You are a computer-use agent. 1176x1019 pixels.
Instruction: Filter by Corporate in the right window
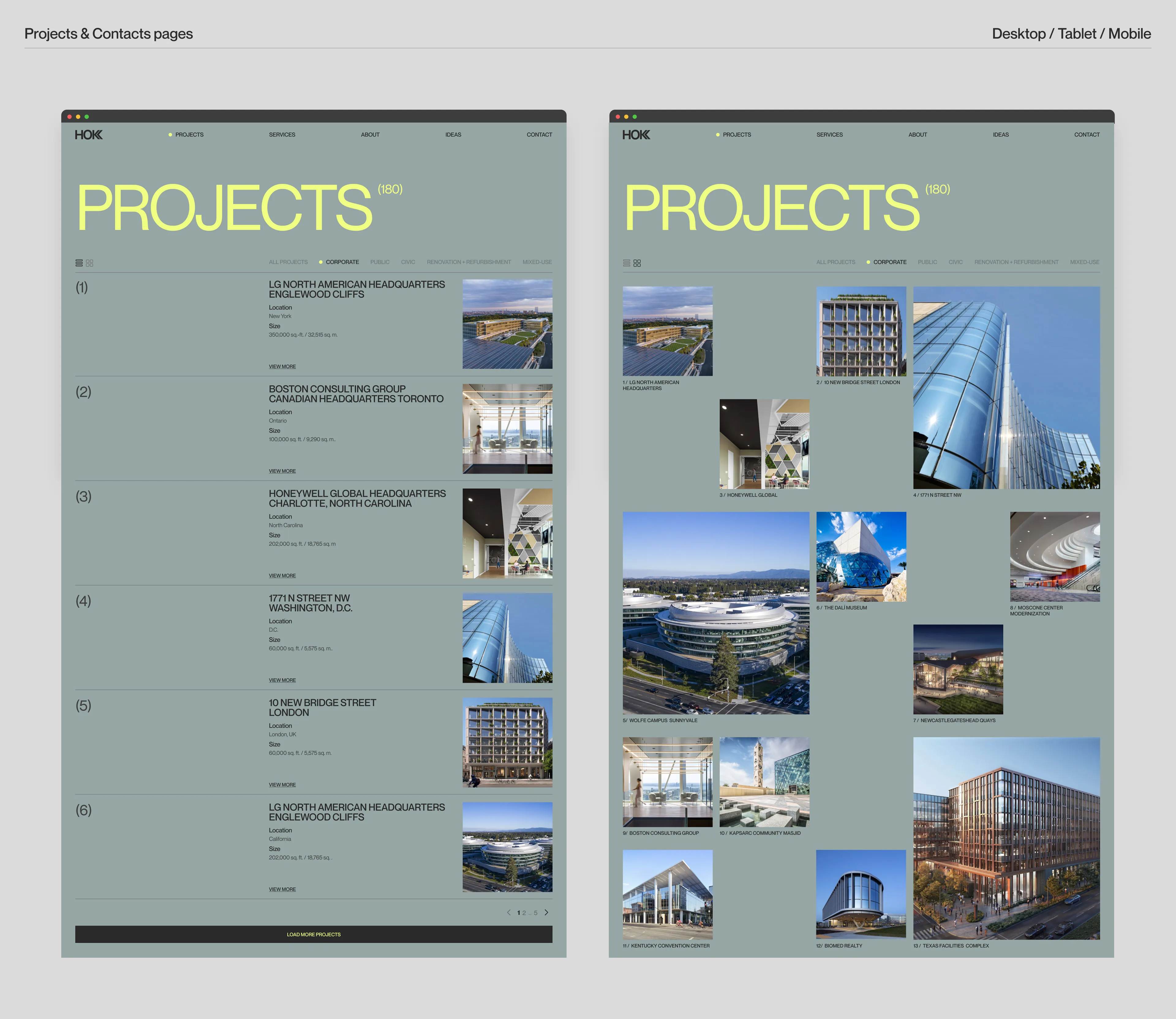coord(890,262)
